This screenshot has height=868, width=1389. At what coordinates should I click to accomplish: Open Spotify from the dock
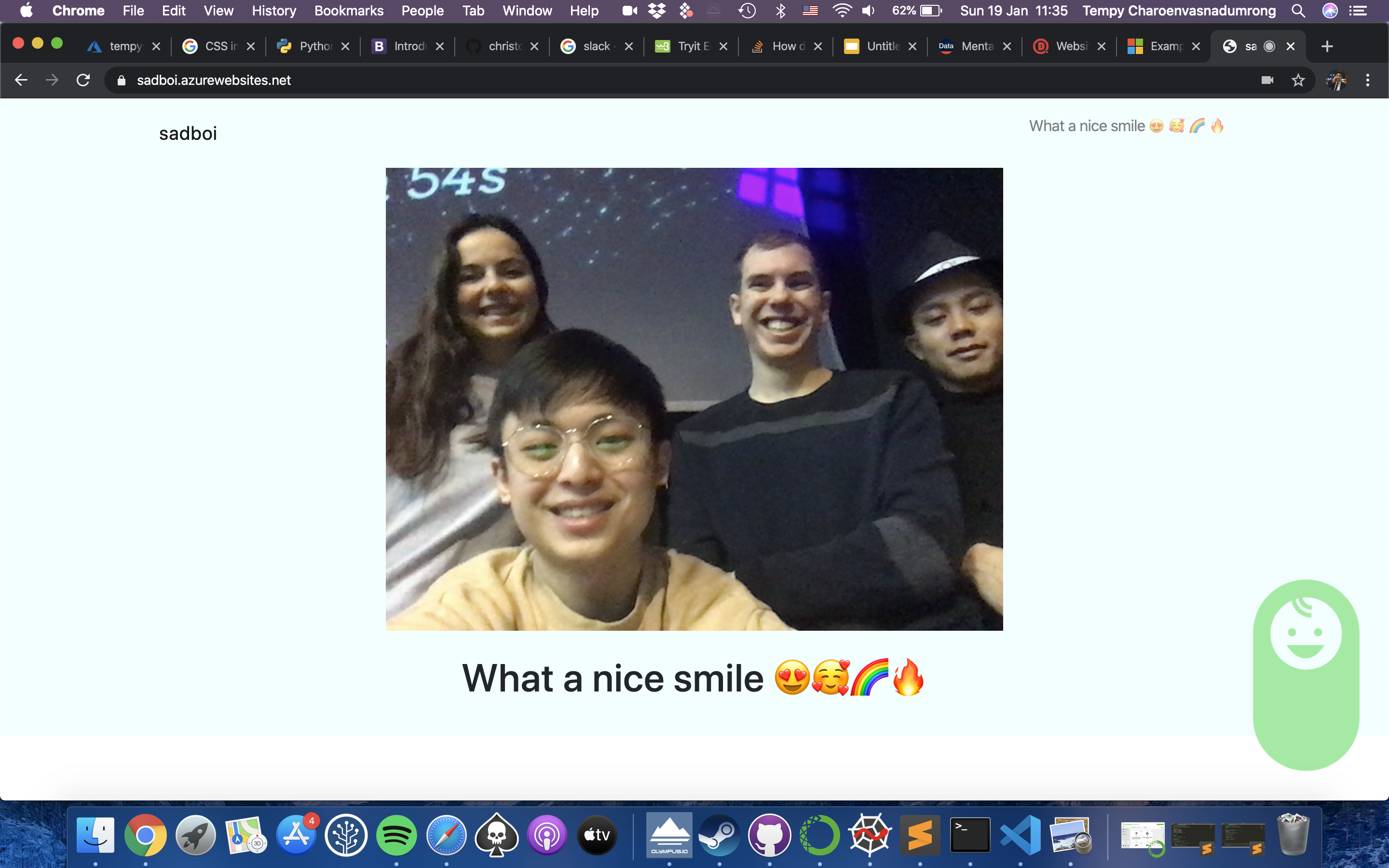click(x=396, y=835)
